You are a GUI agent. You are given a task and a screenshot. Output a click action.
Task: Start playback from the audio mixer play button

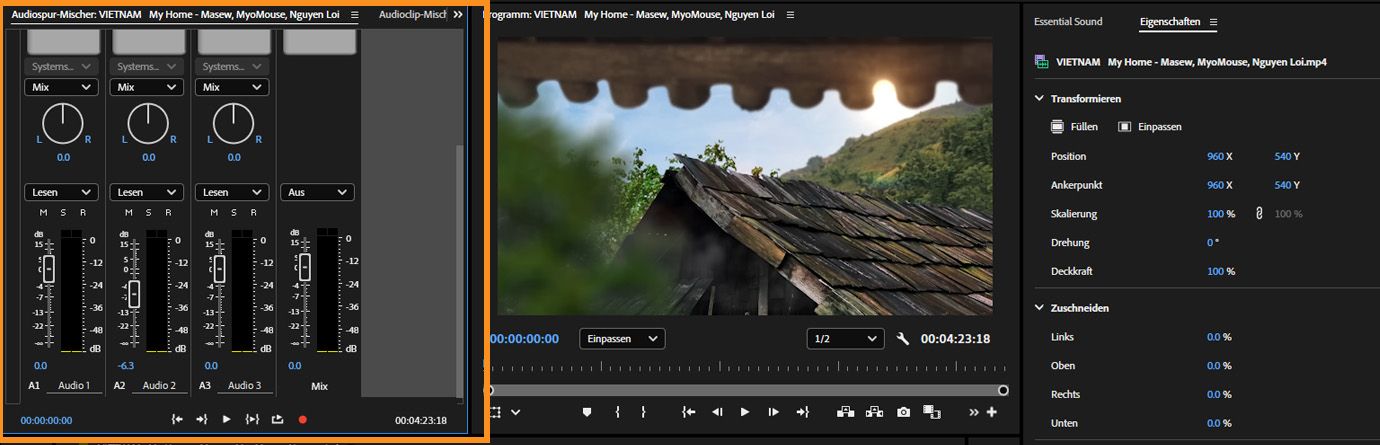pos(226,420)
